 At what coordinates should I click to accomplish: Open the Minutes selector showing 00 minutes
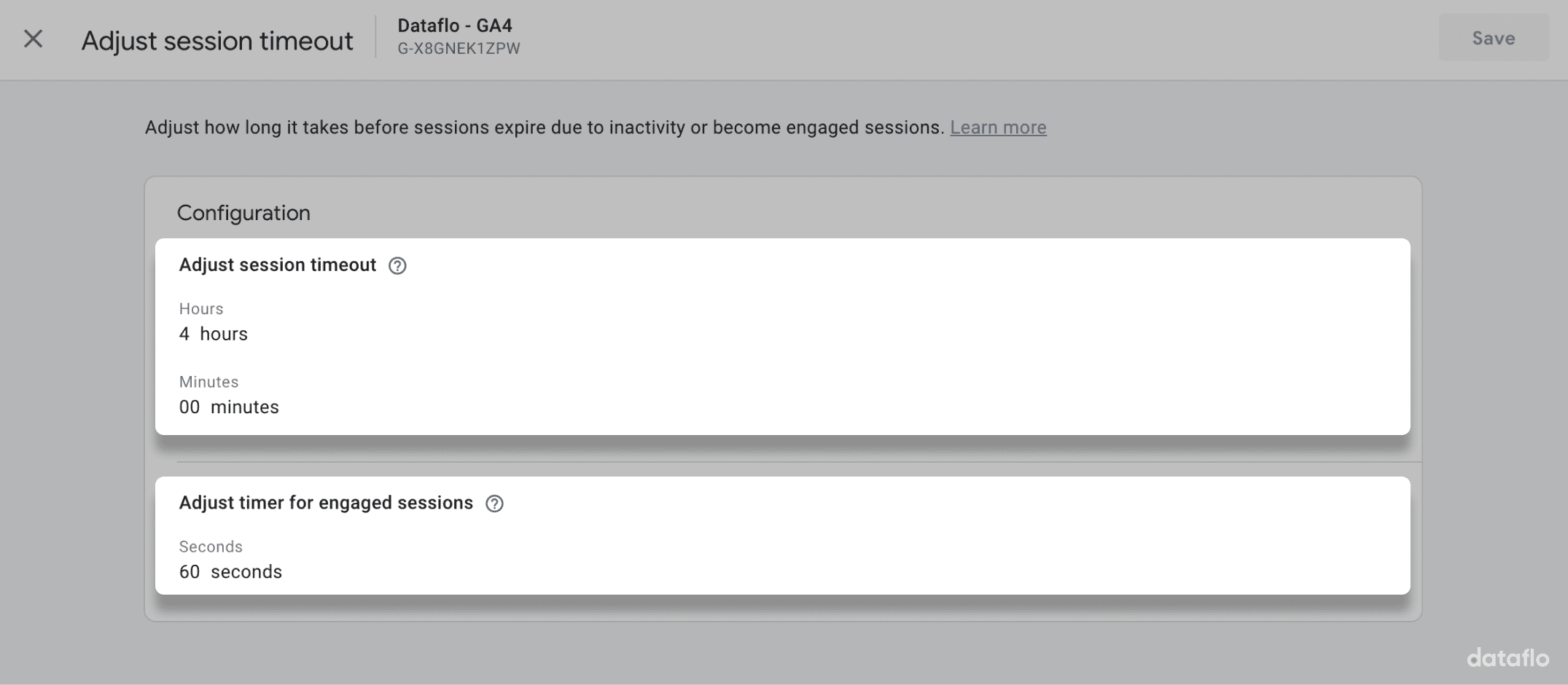229,407
